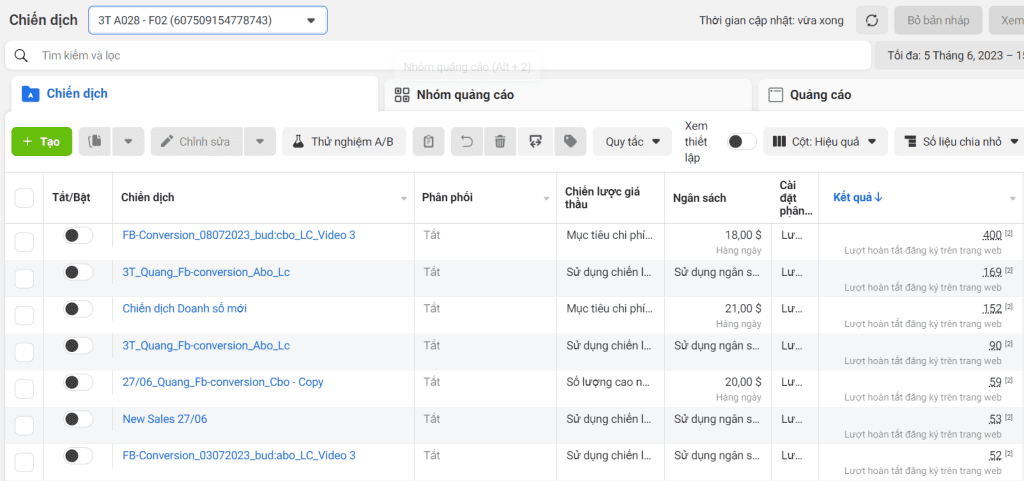Expand the duplicate options dropdown arrow
The width and height of the screenshot is (1024, 481).
128,141
